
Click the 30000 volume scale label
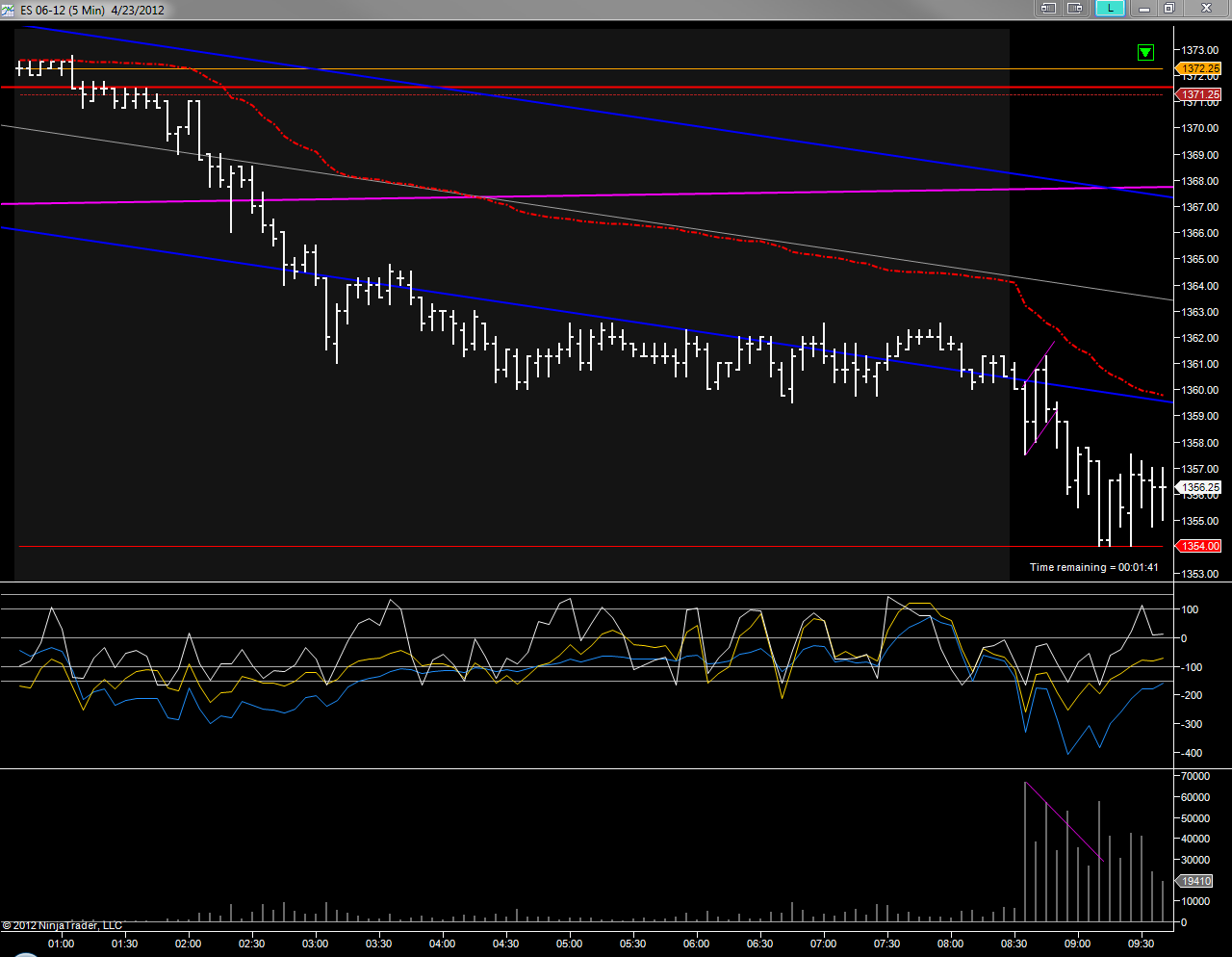1196,860
